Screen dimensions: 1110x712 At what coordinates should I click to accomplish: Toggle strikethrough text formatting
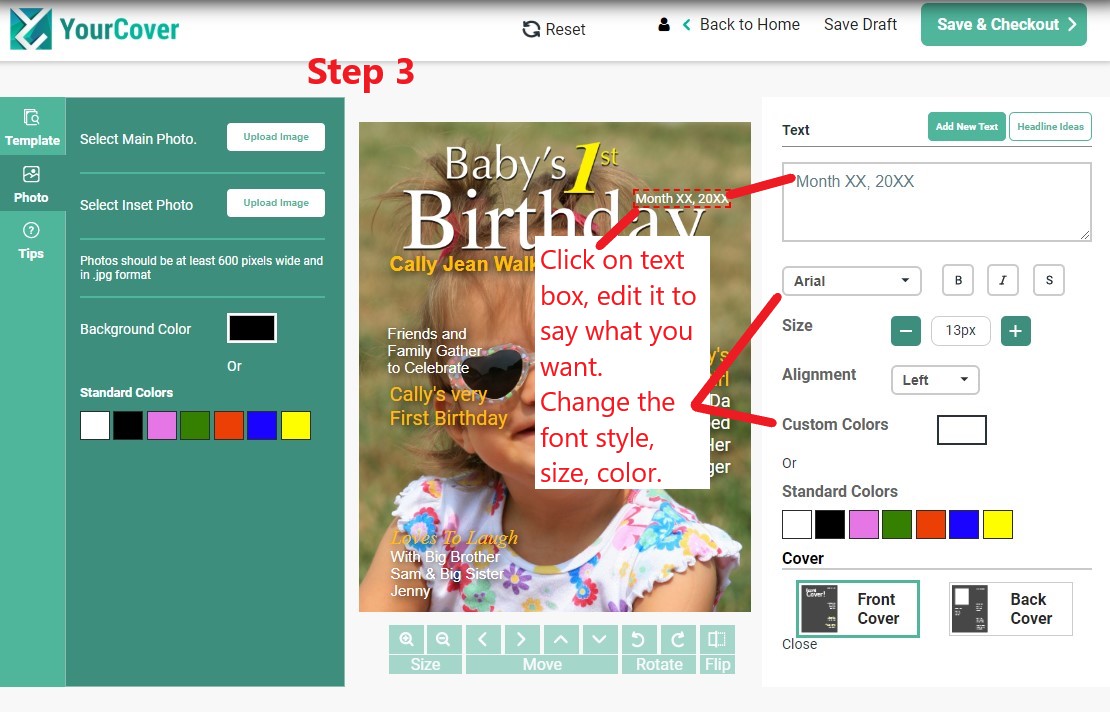click(1049, 280)
